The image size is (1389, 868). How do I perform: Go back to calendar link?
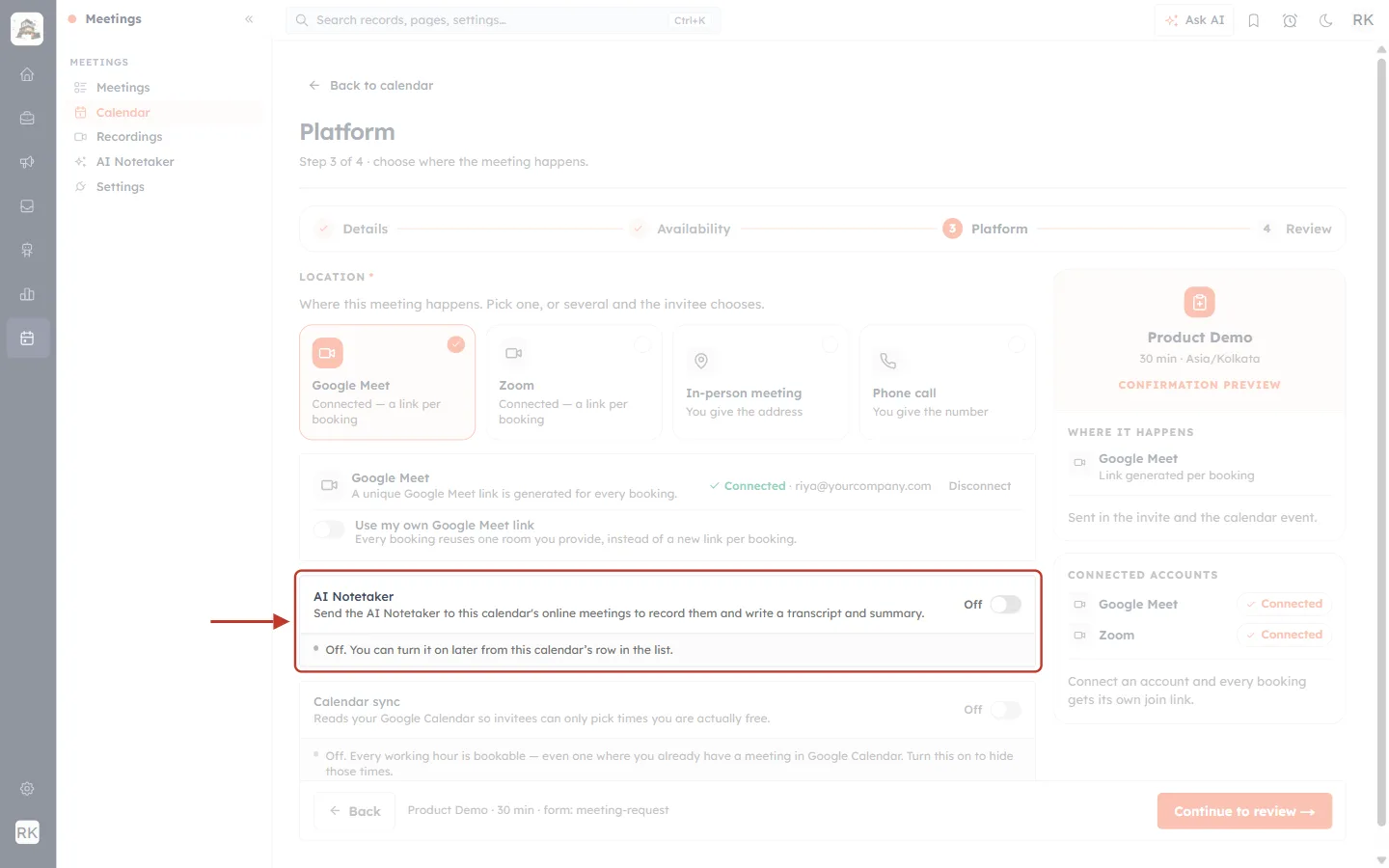coord(370,86)
